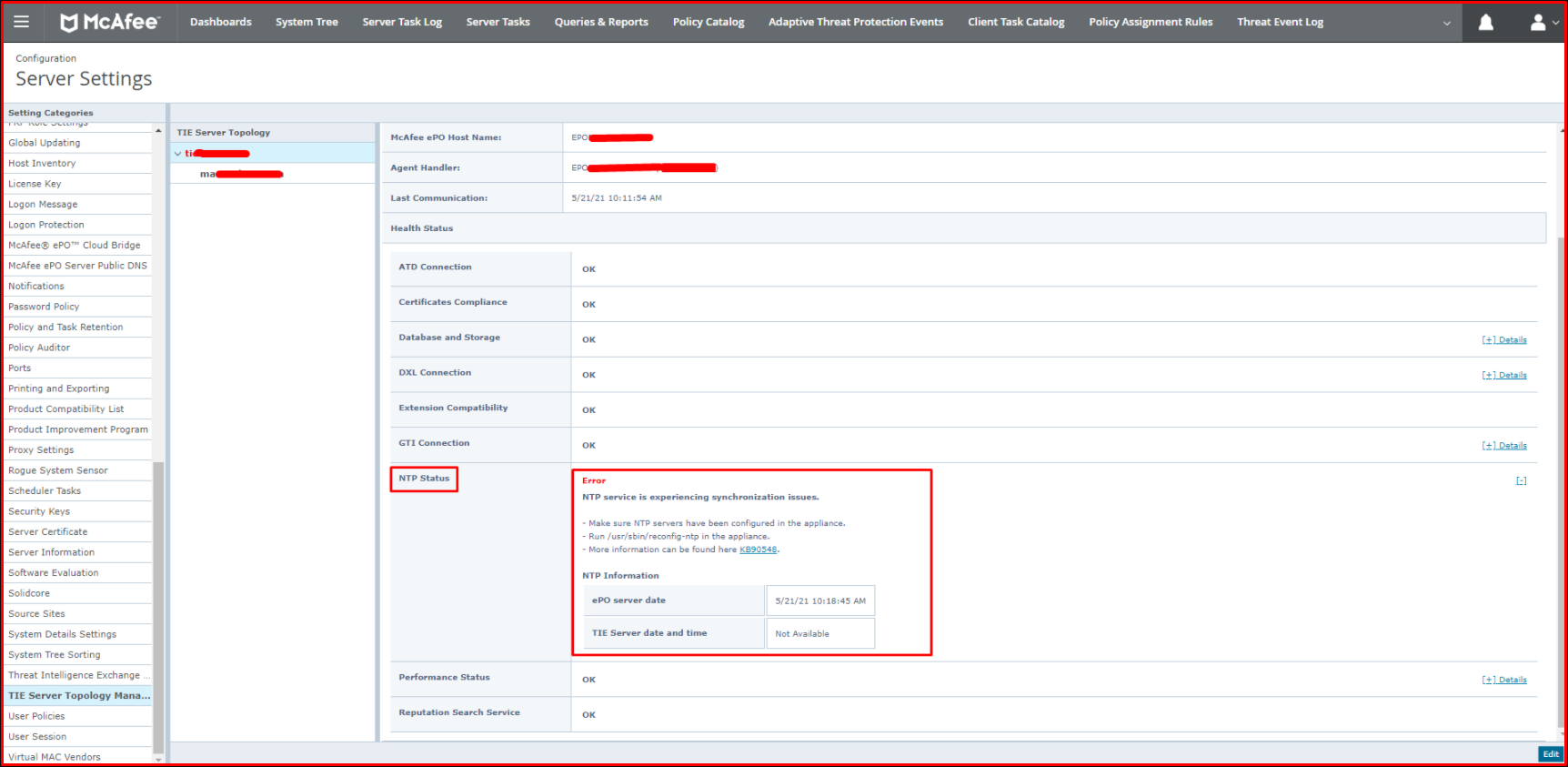The height and width of the screenshot is (767, 1568).
Task: Select Product Improvement Program category
Action: click(77, 429)
